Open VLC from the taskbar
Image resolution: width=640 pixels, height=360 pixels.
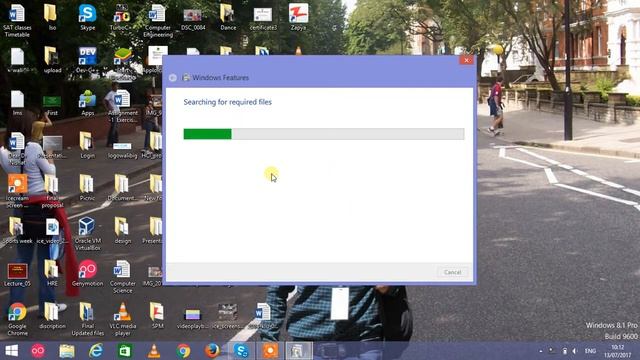pos(154,351)
